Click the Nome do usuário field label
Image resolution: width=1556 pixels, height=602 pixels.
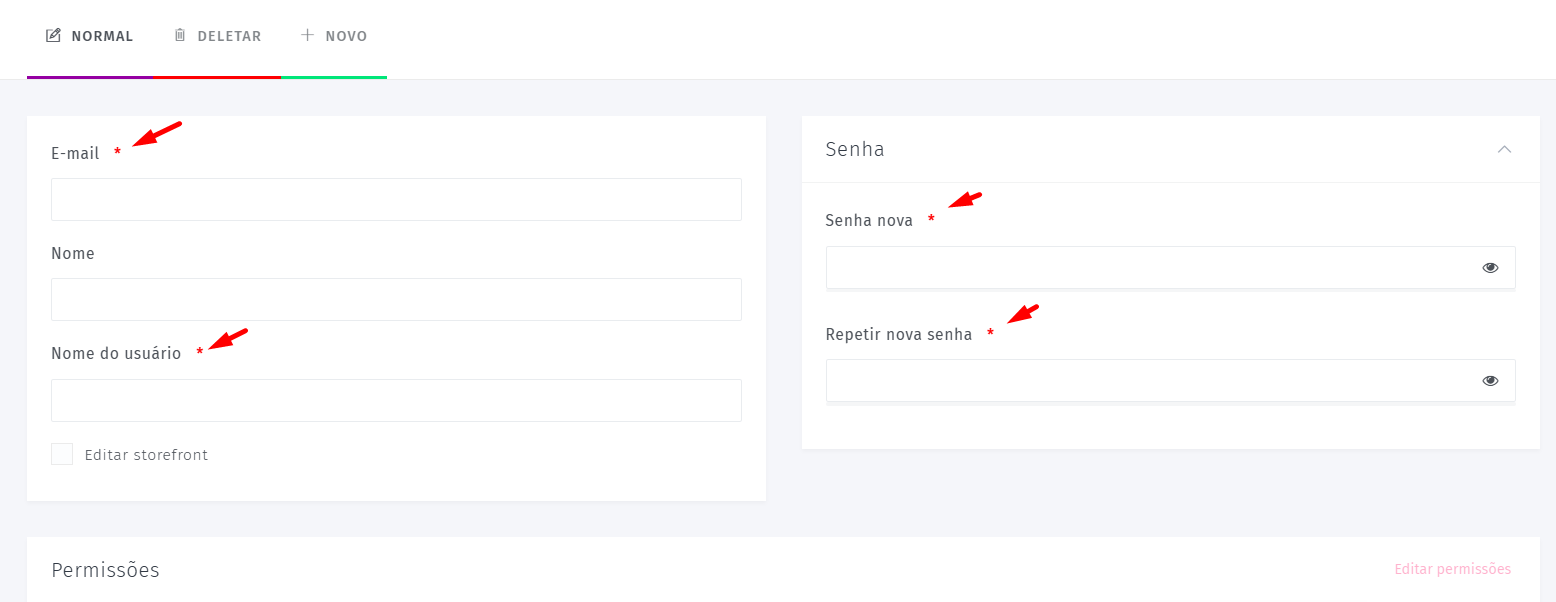116,353
